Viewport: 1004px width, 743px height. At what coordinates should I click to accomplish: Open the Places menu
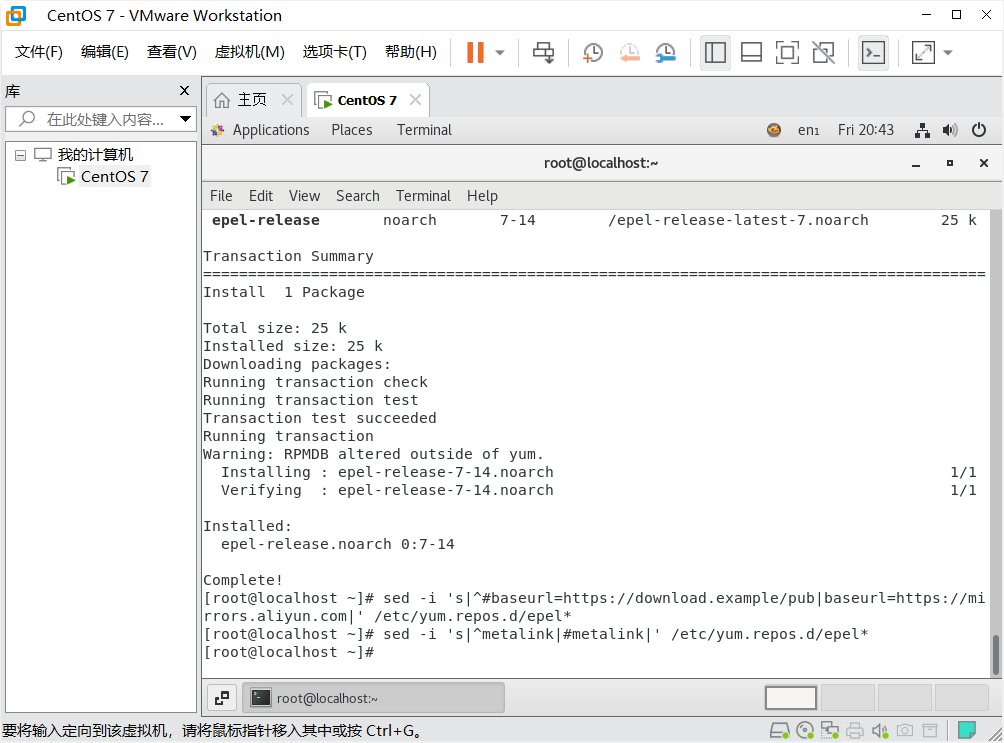[x=352, y=130]
